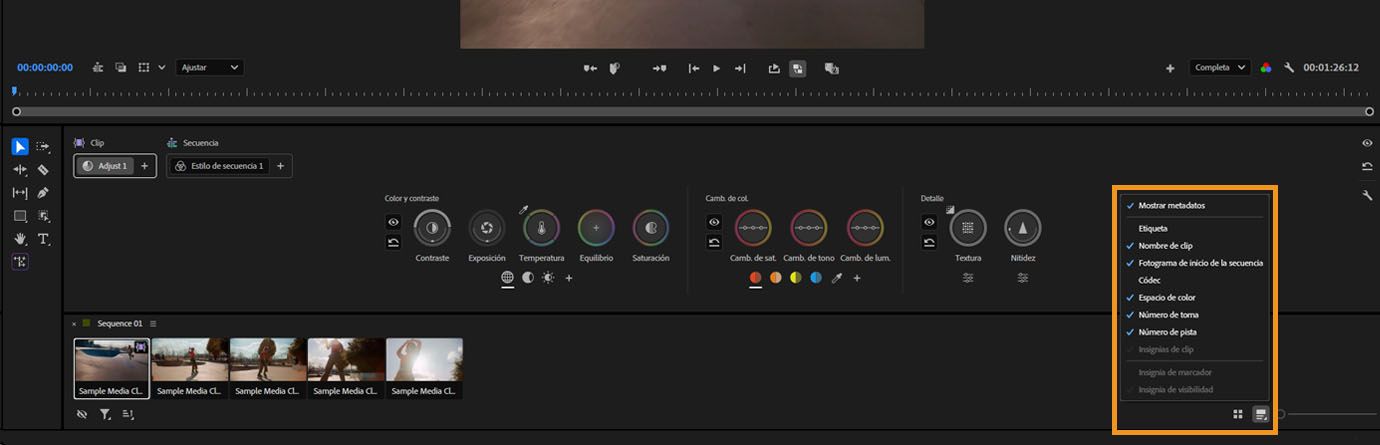Click the Mark Out shield icon
Image resolution: width=1380 pixels, height=445 pixels.
point(615,68)
